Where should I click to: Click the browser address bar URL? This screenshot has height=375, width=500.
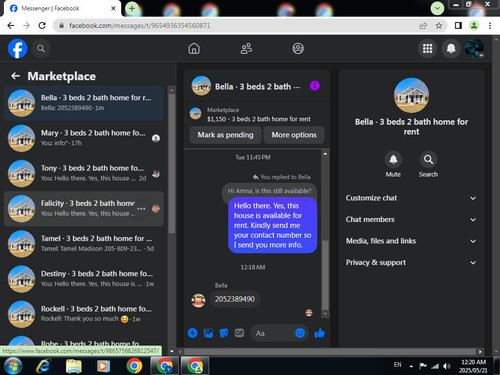140,25
